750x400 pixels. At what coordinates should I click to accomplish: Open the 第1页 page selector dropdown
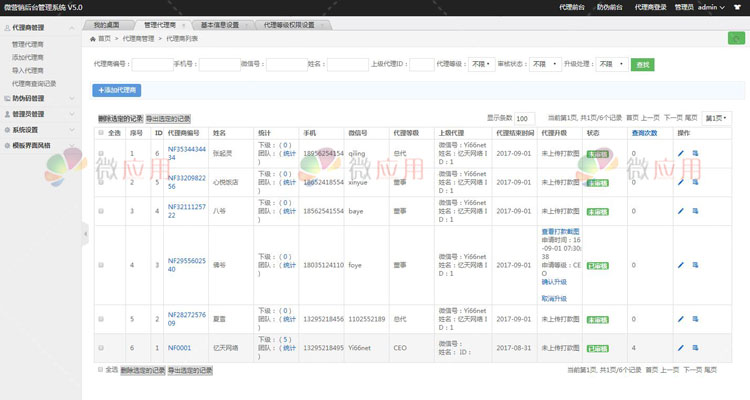pos(717,118)
